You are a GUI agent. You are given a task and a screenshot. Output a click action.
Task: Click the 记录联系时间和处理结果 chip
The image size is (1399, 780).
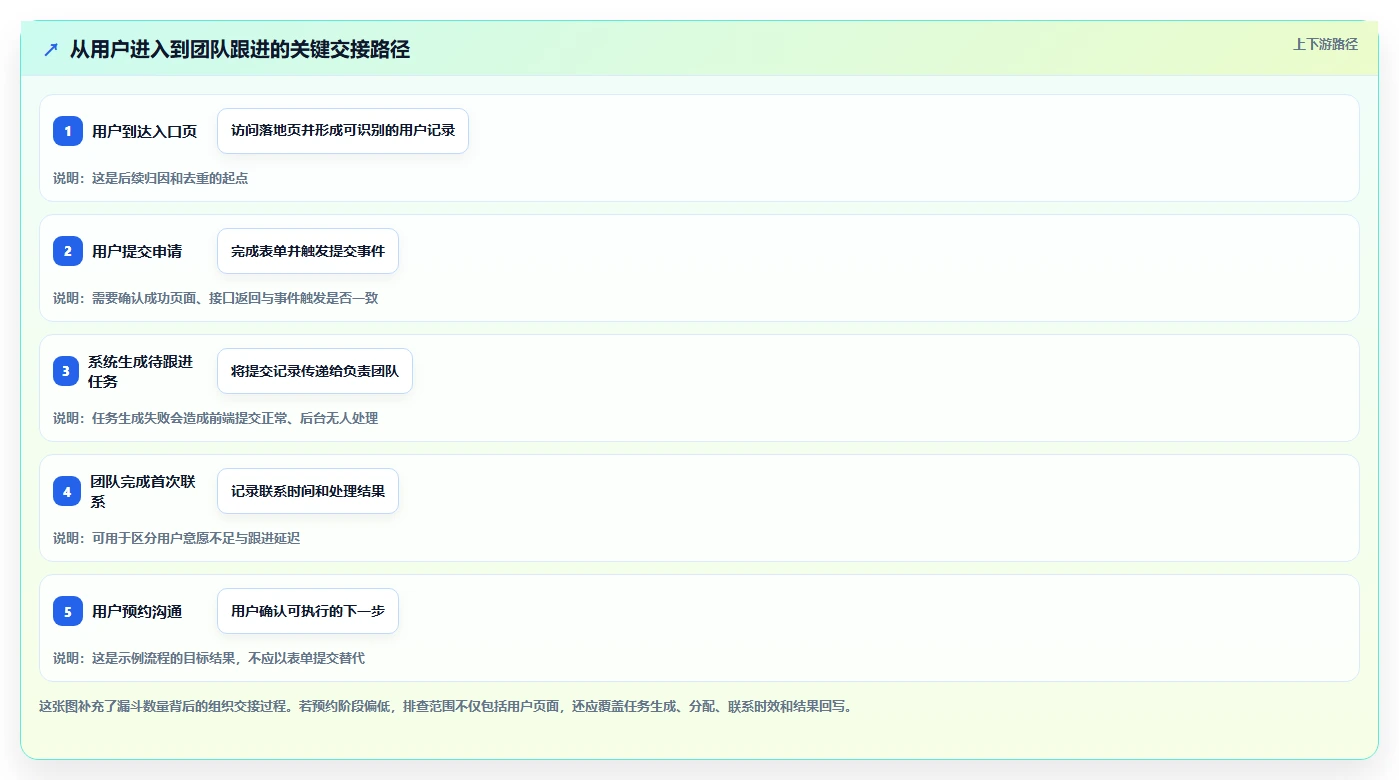pos(308,491)
